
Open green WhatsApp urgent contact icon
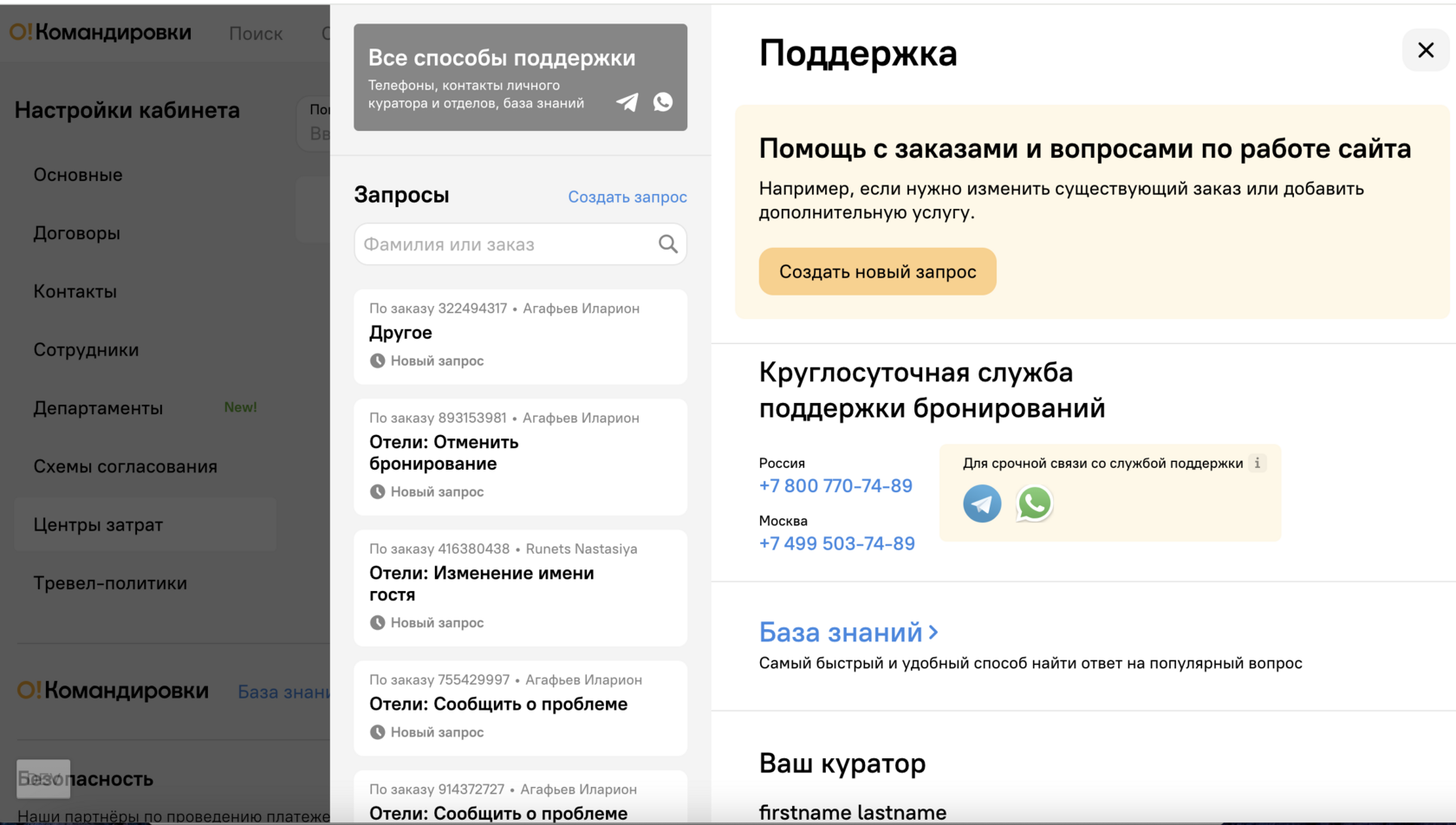click(x=1034, y=503)
